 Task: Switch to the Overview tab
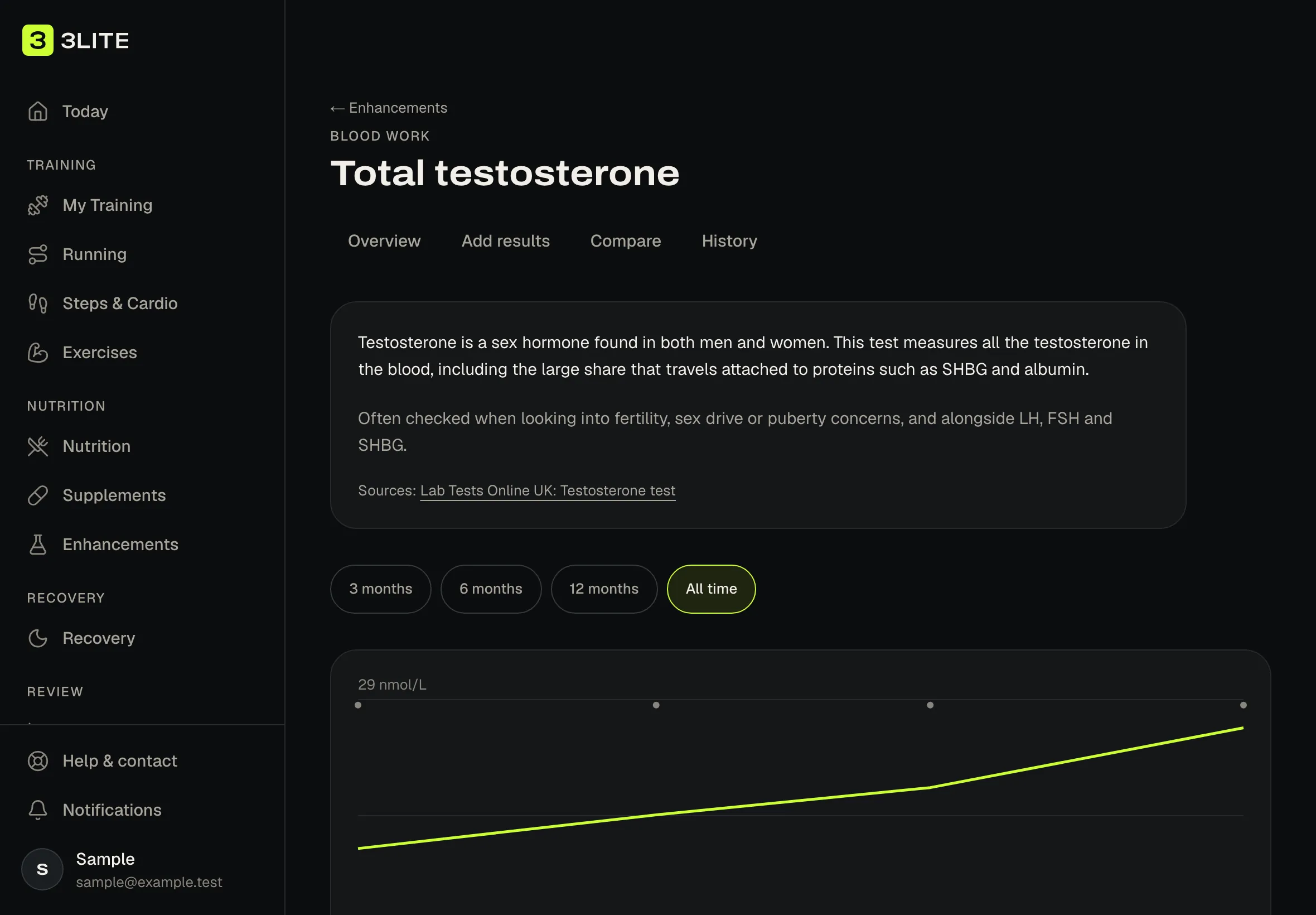pos(384,241)
